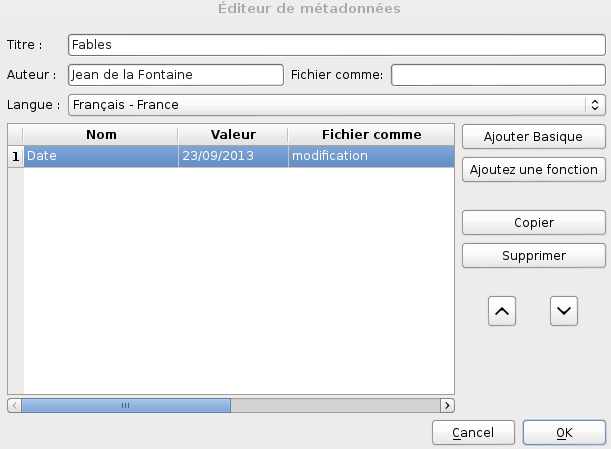Viewport: 611px width, 449px height.
Task: Click the Fichier comme column header
Action: tap(371, 135)
